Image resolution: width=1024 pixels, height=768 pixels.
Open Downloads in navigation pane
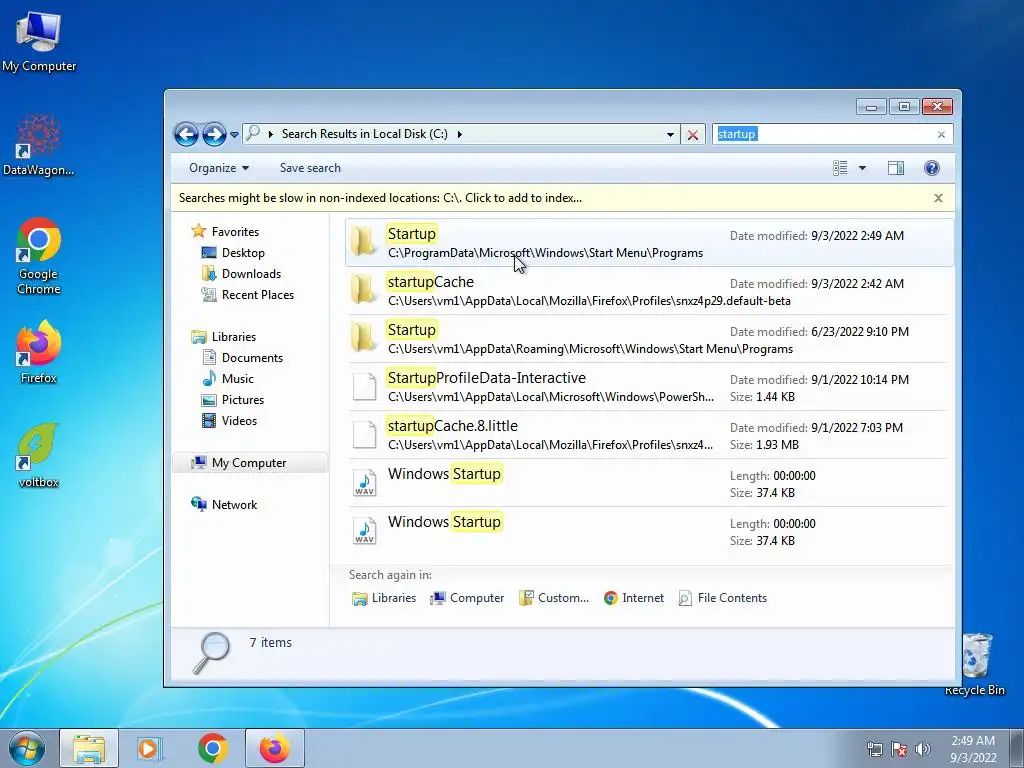pyautogui.click(x=242, y=274)
